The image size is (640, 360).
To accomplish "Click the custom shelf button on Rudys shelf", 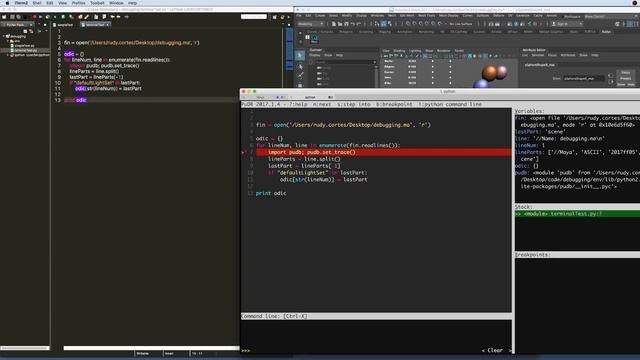I will pos(315,39).
